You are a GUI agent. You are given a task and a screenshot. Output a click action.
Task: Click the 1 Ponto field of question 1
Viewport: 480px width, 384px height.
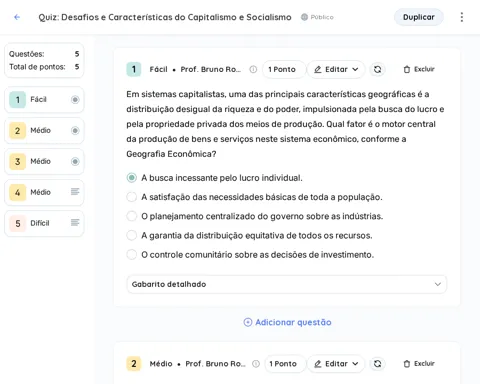click(283, 69)
